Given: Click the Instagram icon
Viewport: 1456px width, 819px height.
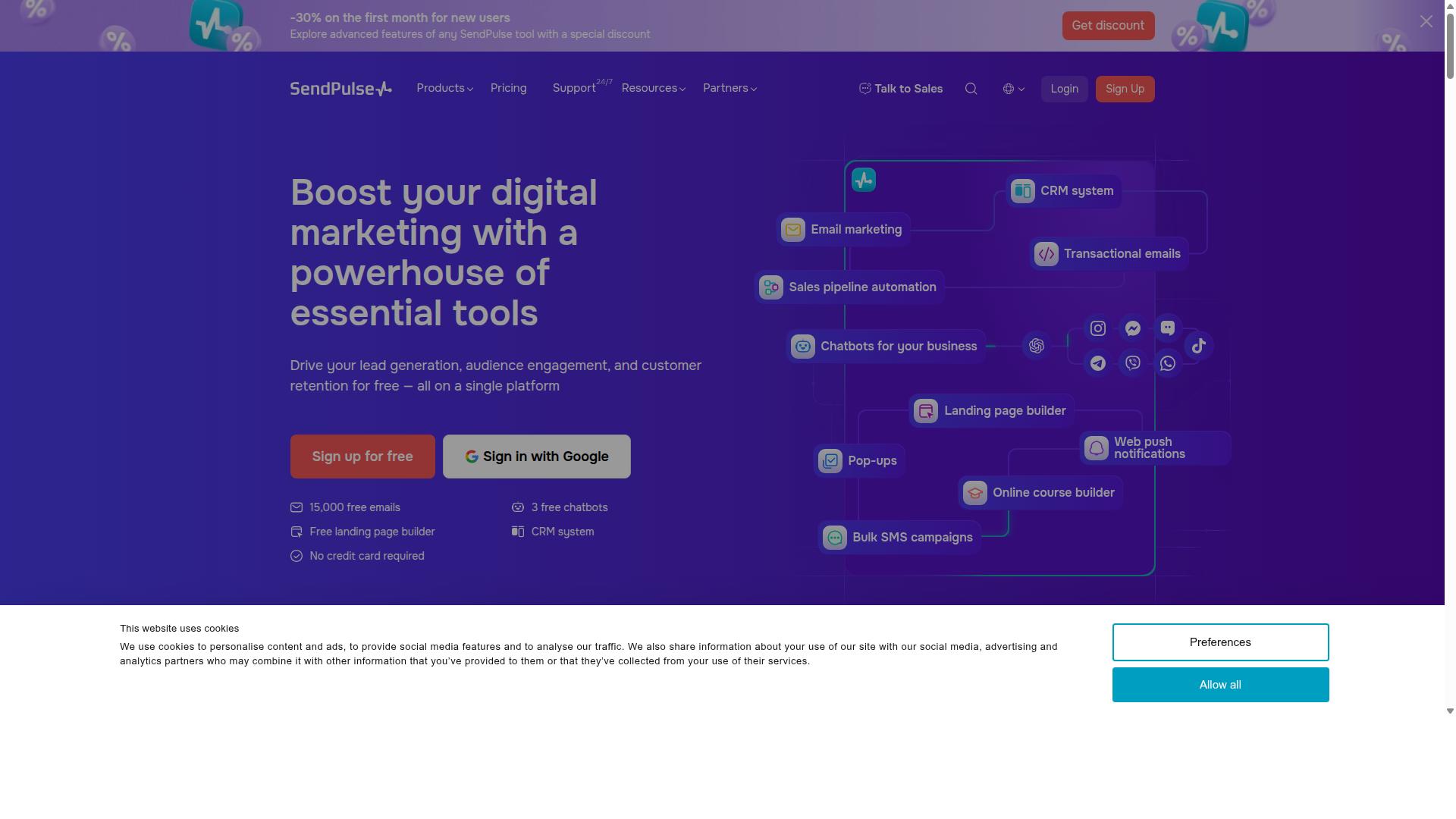Looking at the screenshot, I should [x=1097, y=328].
